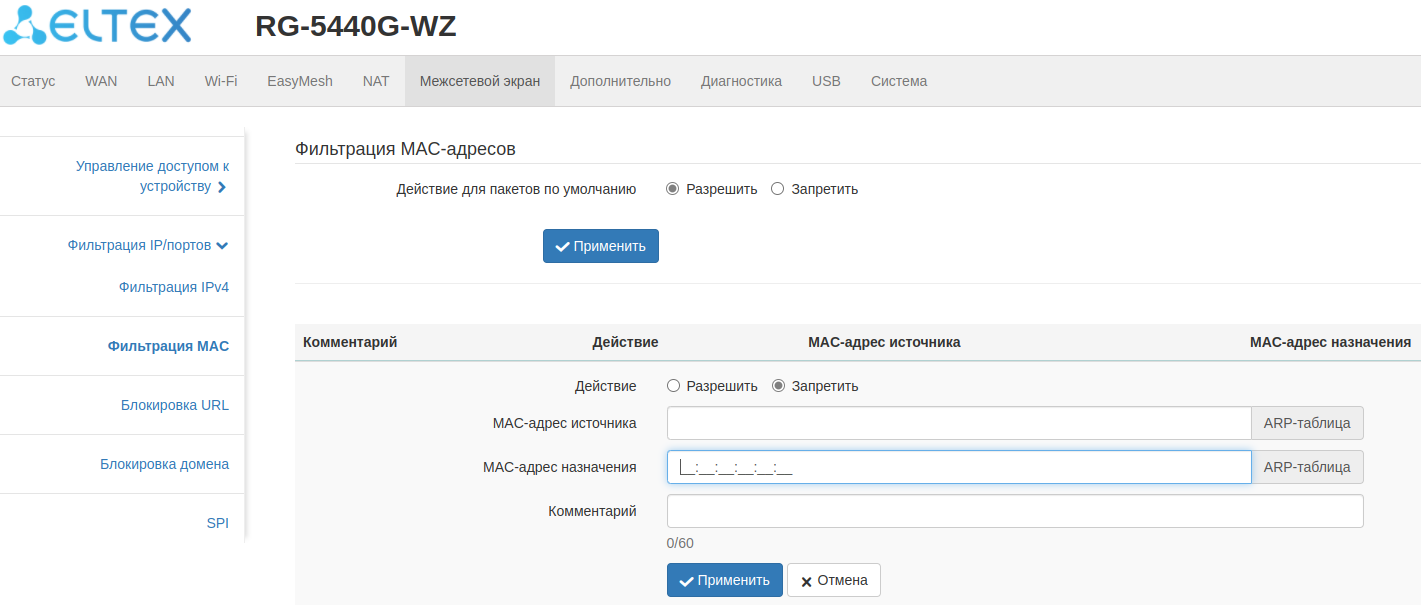
Task: Open the Система tab
Action: click(898, 81)
